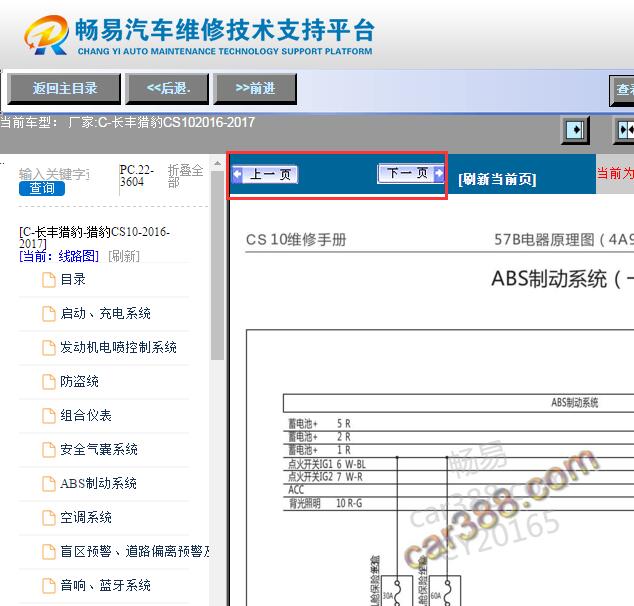Focus the keyword search input field
This screenshot has height=606, width=634.
click(x=55, y=174)
